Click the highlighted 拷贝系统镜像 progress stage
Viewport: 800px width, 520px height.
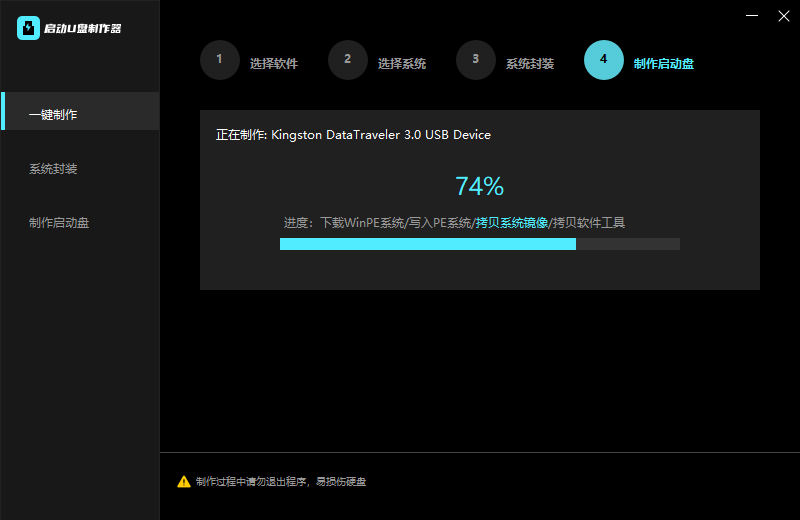(x=511, y=223)
